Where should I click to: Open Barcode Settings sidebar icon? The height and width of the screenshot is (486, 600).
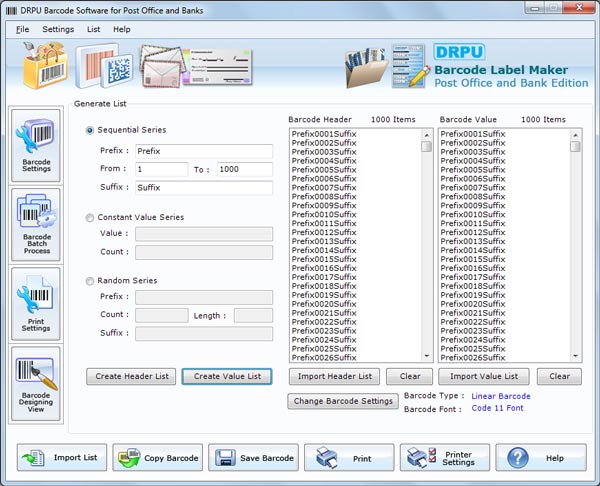36,145
